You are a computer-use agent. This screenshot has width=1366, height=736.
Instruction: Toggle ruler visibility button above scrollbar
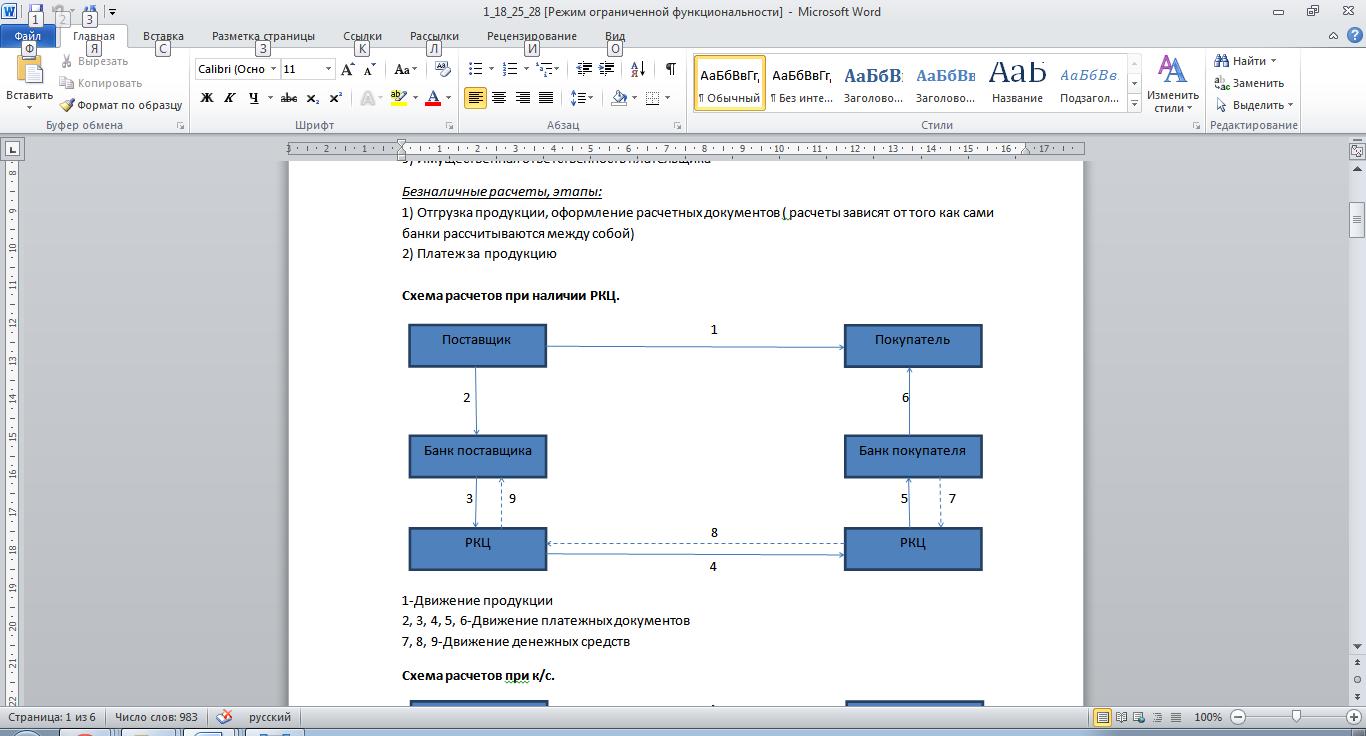1357,151
